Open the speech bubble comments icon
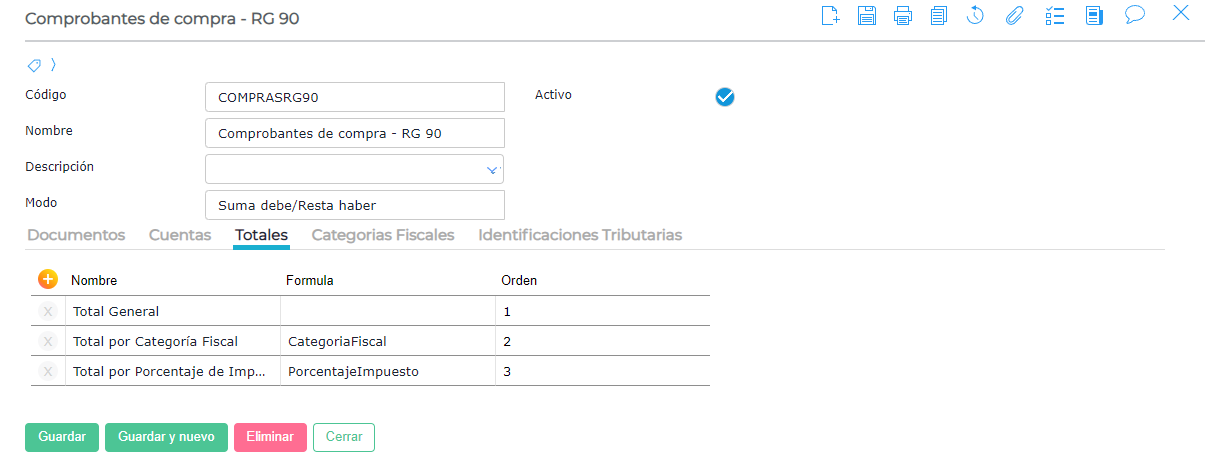The height and width of the screenshot is (457, 1205). [x=1134, y=15]
